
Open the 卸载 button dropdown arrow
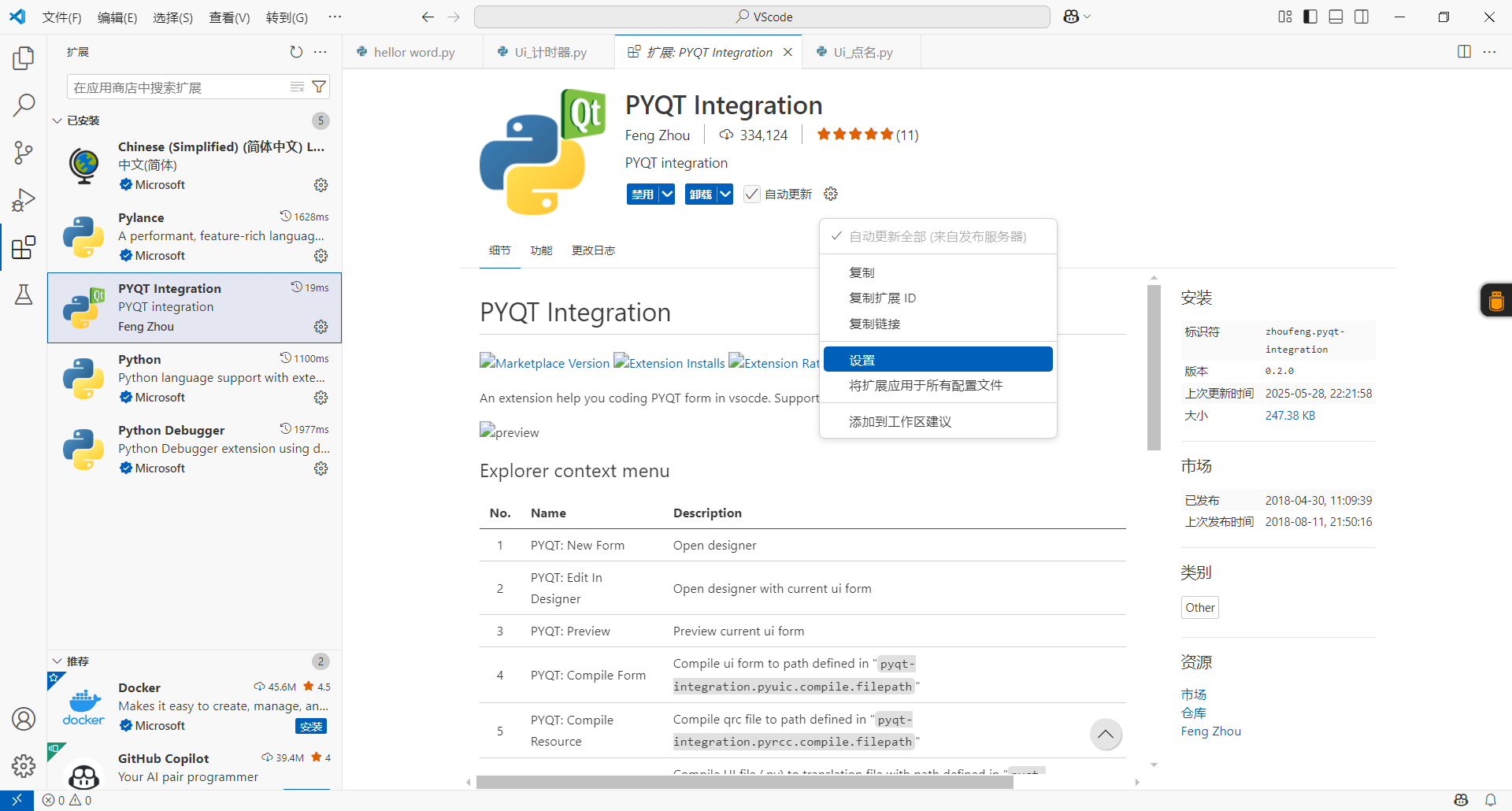coord(724,194)
